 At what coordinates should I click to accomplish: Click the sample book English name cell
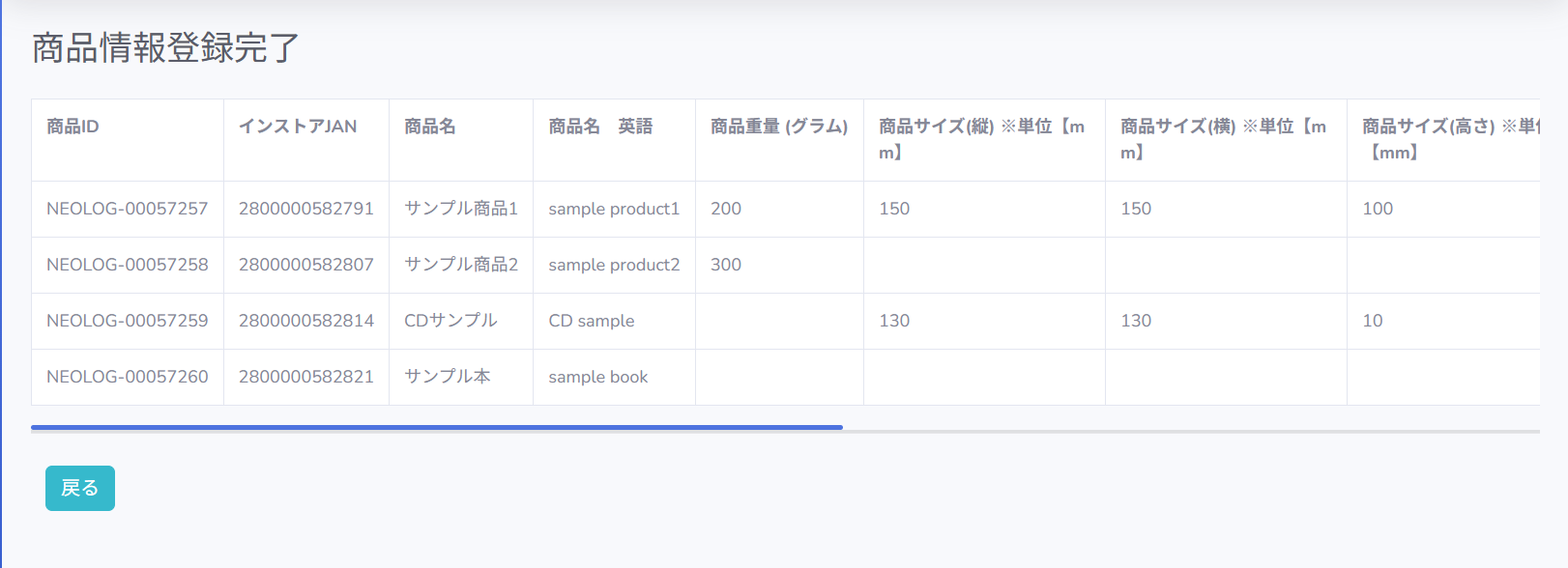(597, 377)
